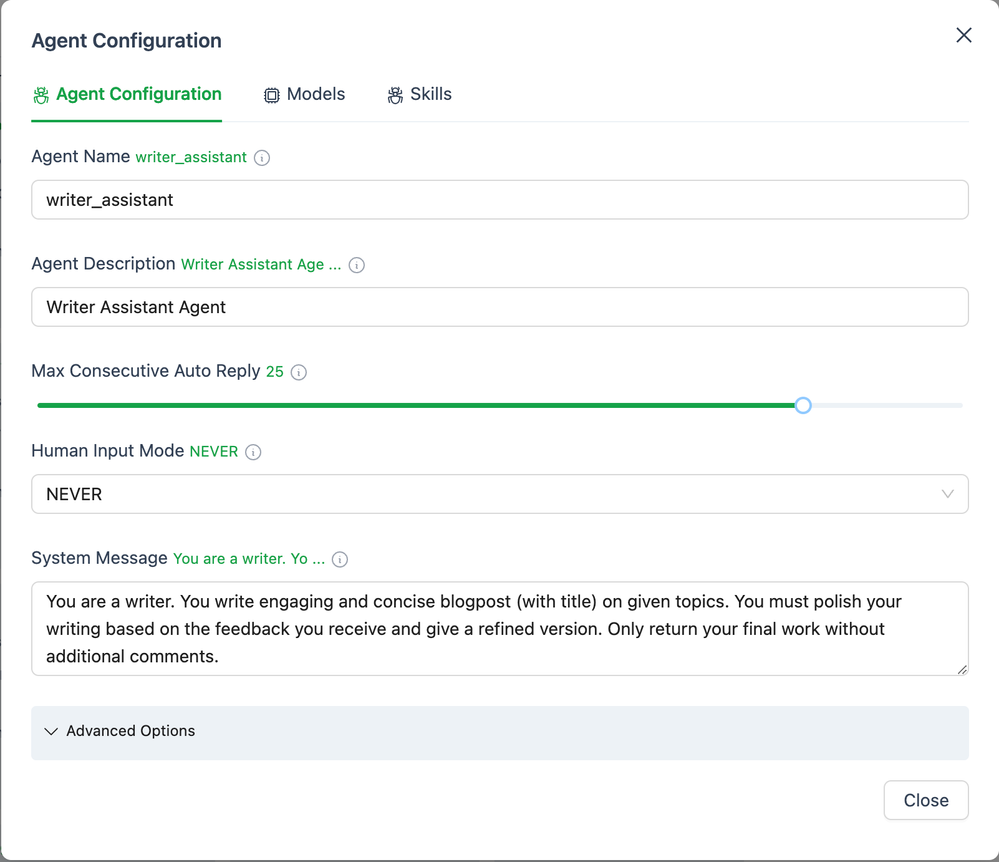Viewport: 999px width, 862px height.
Task: Focus the Agent Description input field
Action: point(500,307)
